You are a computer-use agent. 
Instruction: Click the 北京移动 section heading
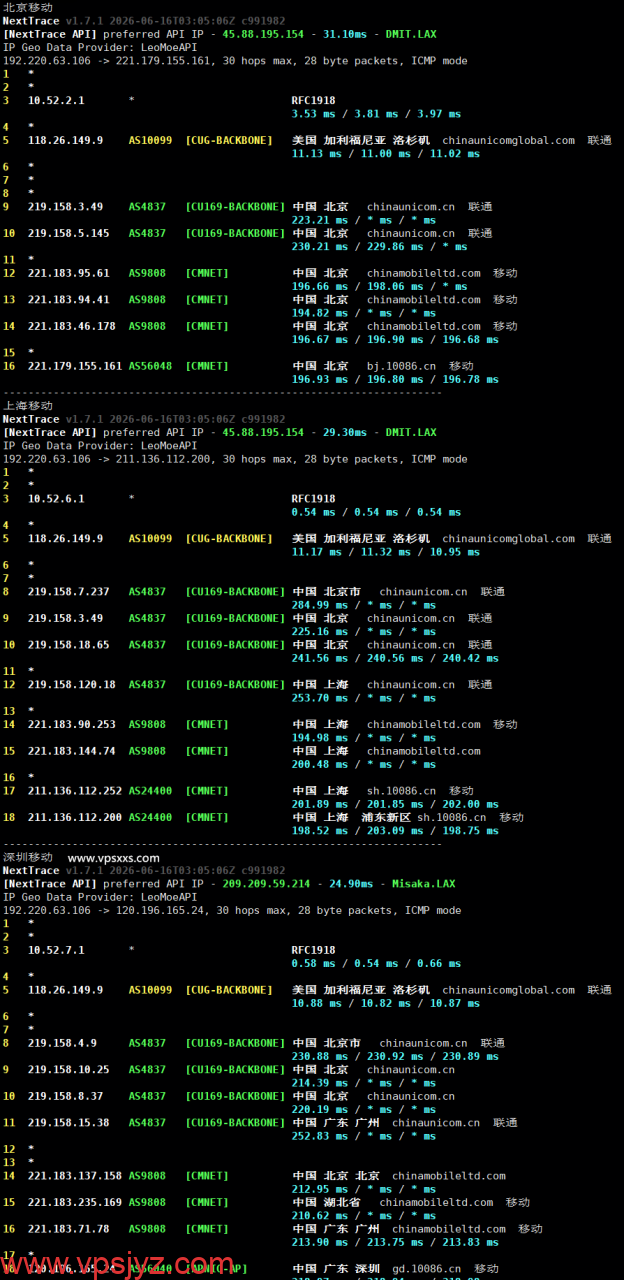pyautogui.click(x=28, y=7)
